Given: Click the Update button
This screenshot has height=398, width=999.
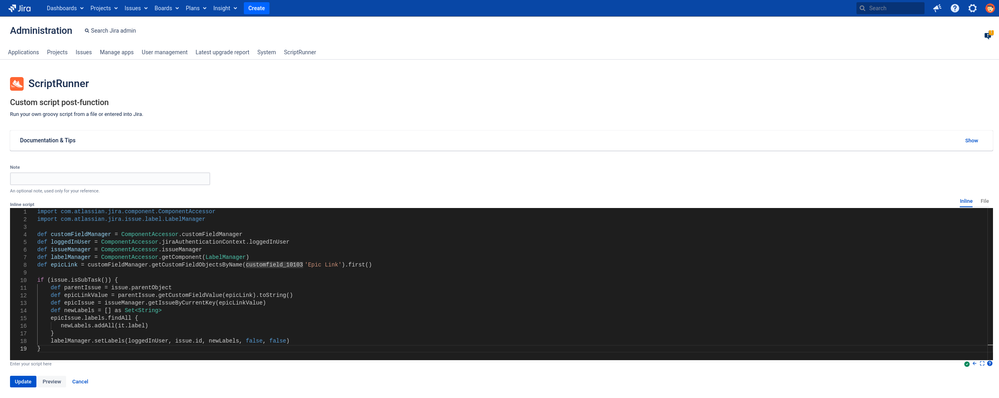Looking at the screenshot, I should click(23, 381).
